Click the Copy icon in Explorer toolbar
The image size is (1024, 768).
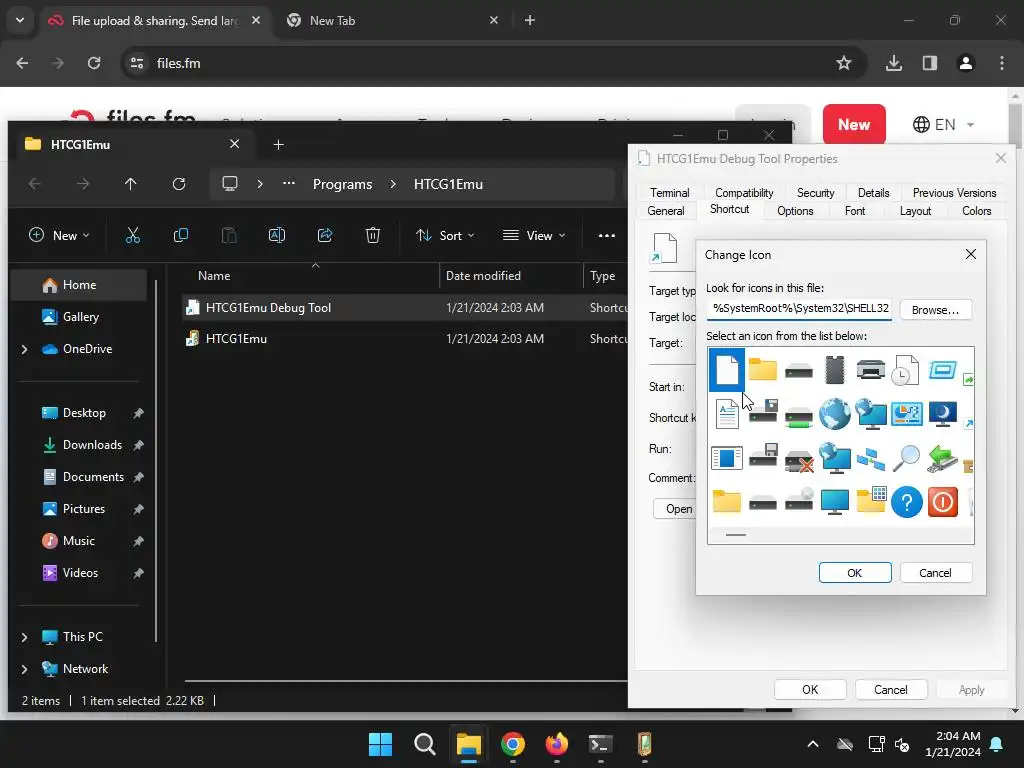pos(181,235)
